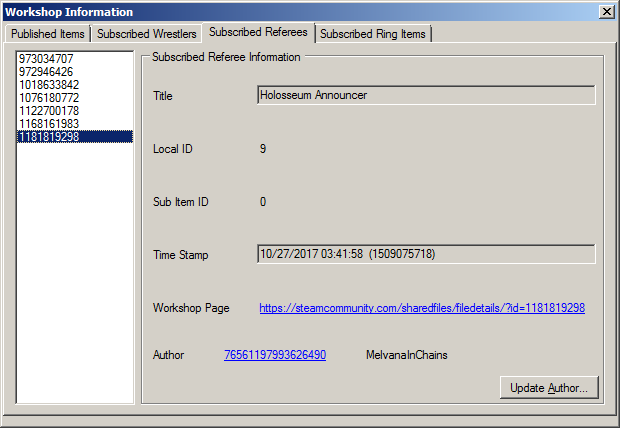The width and height of the screenshot is (620, 428).
Task: Select list entry 973034707
Action: click(46, 59)
